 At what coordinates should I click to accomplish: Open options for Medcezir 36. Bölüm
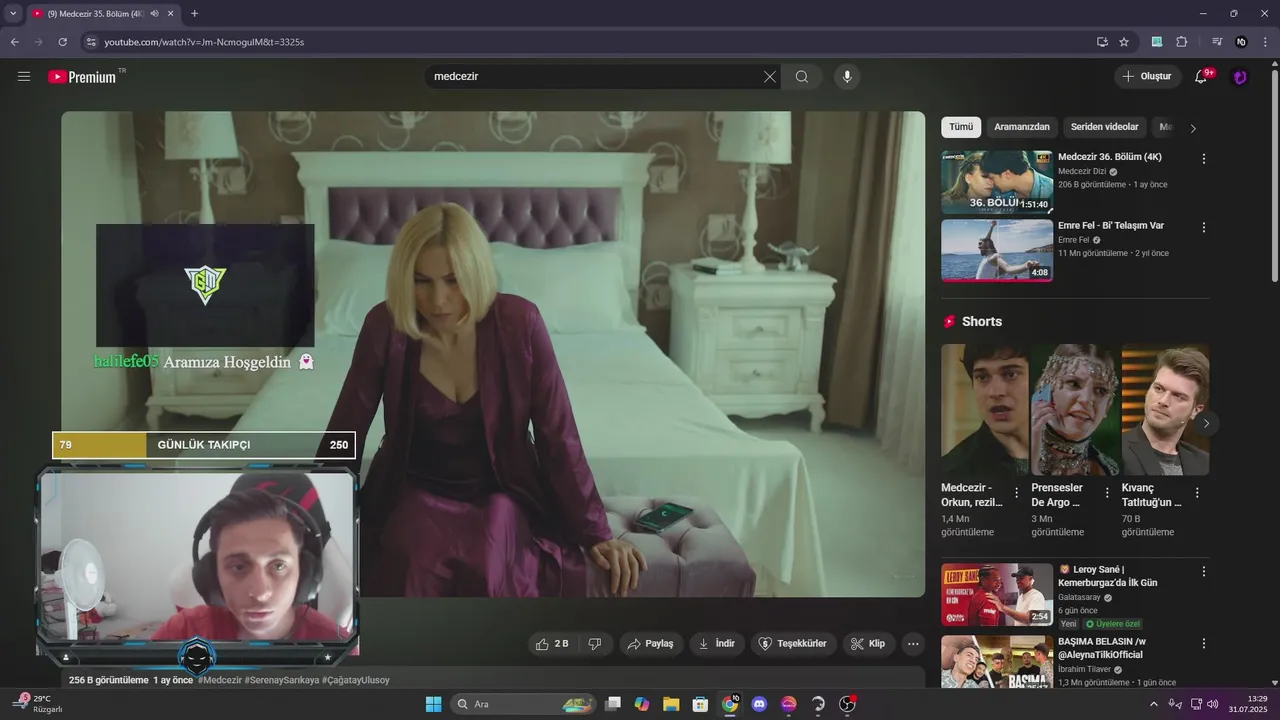[1204, 159]
